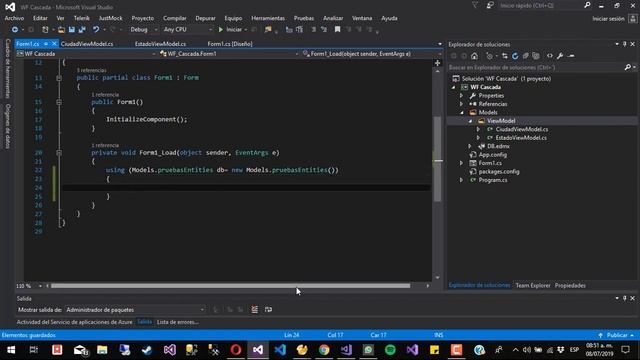Open the Herramientas menu
This screenshot has height=360, width=640.
click(x=268, y=18)
